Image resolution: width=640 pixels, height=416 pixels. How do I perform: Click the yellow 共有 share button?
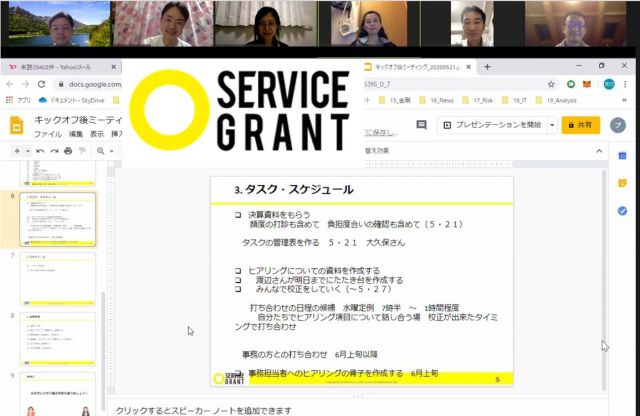pyautogui.click(x=580, y=125)
